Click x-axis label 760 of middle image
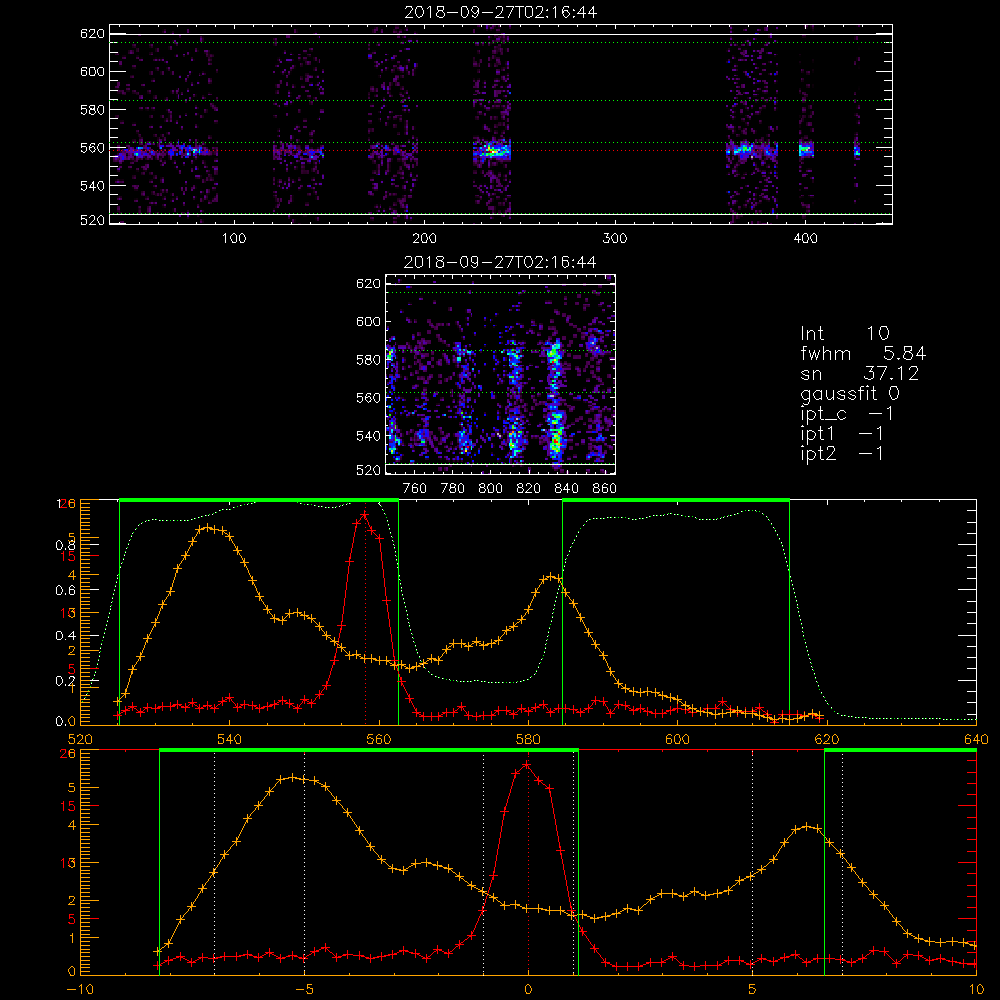This screenshot has width=1000, height=1000. coord(415,489)
